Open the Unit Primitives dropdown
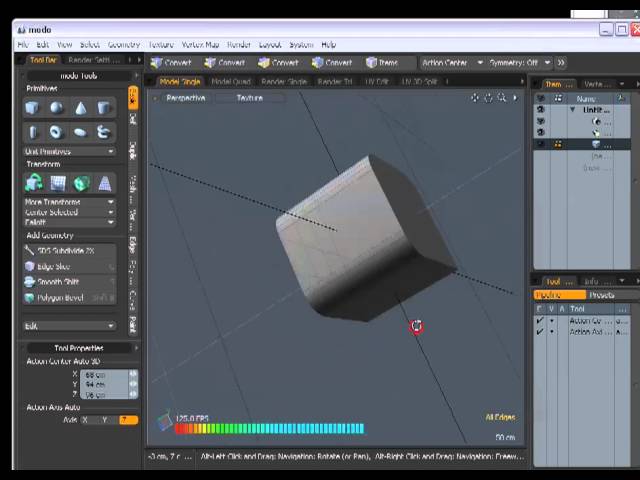 (x=69, y=151)
